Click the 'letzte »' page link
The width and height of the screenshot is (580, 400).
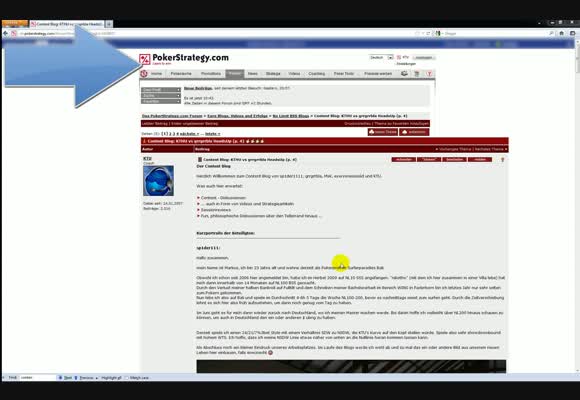click(x=213, y=134)
